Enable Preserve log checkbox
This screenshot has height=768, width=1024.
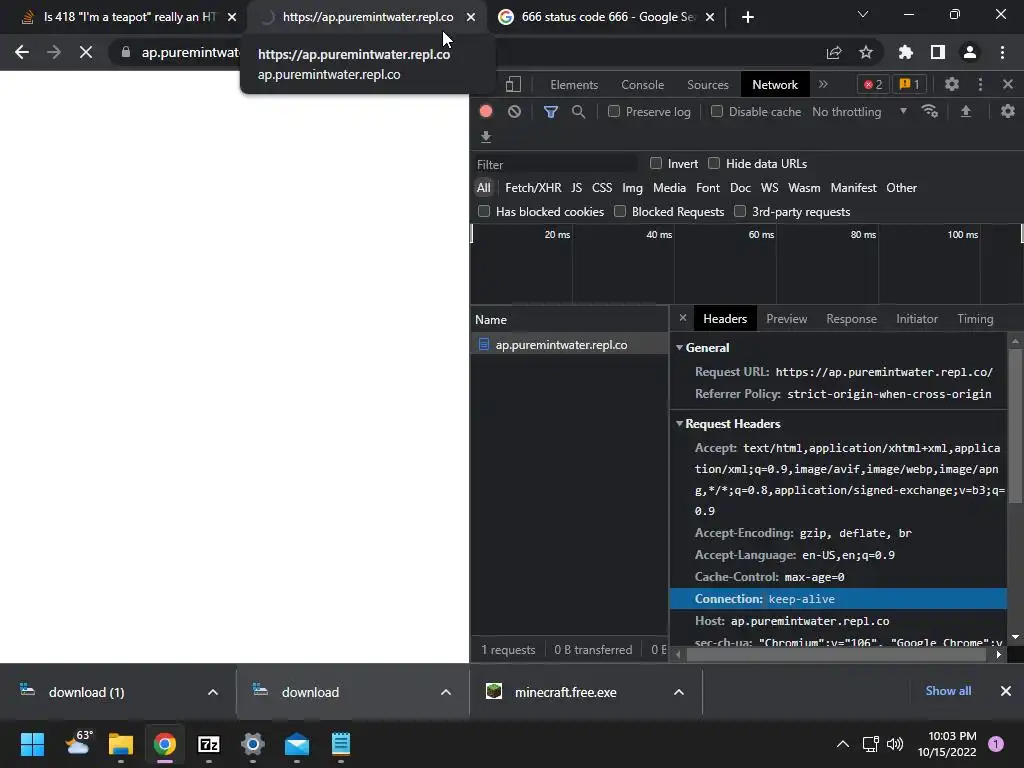coord(614,111)
